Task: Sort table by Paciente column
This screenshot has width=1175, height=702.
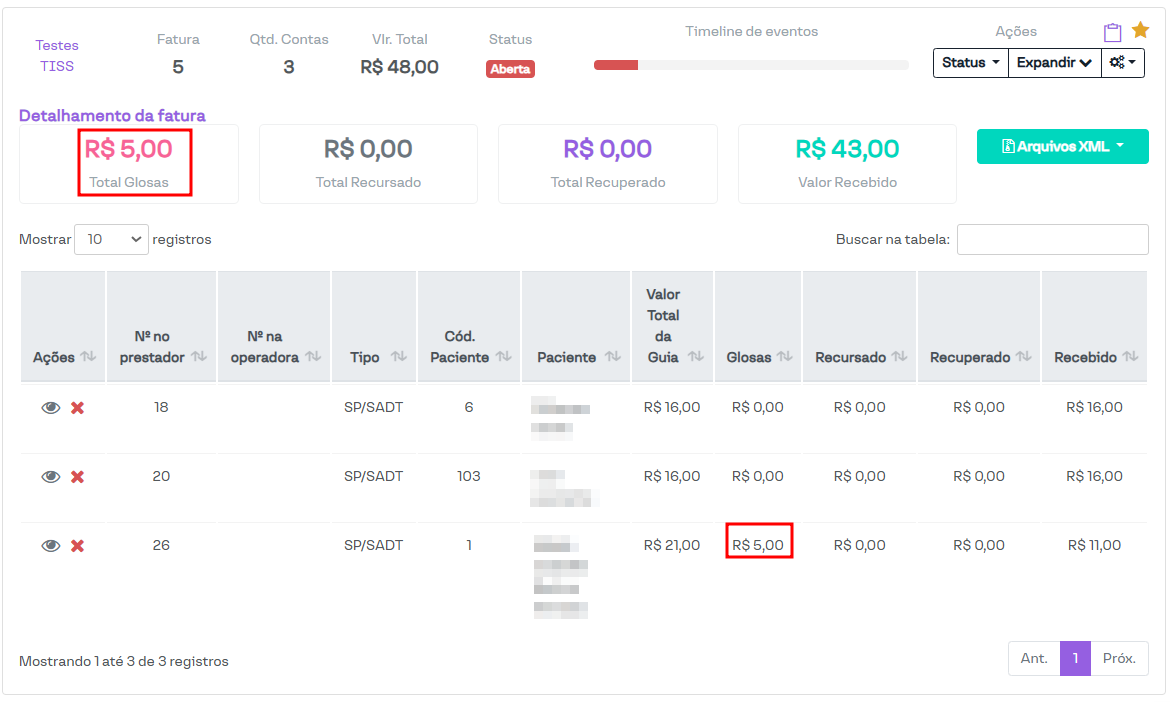Action: pos(612,357)
